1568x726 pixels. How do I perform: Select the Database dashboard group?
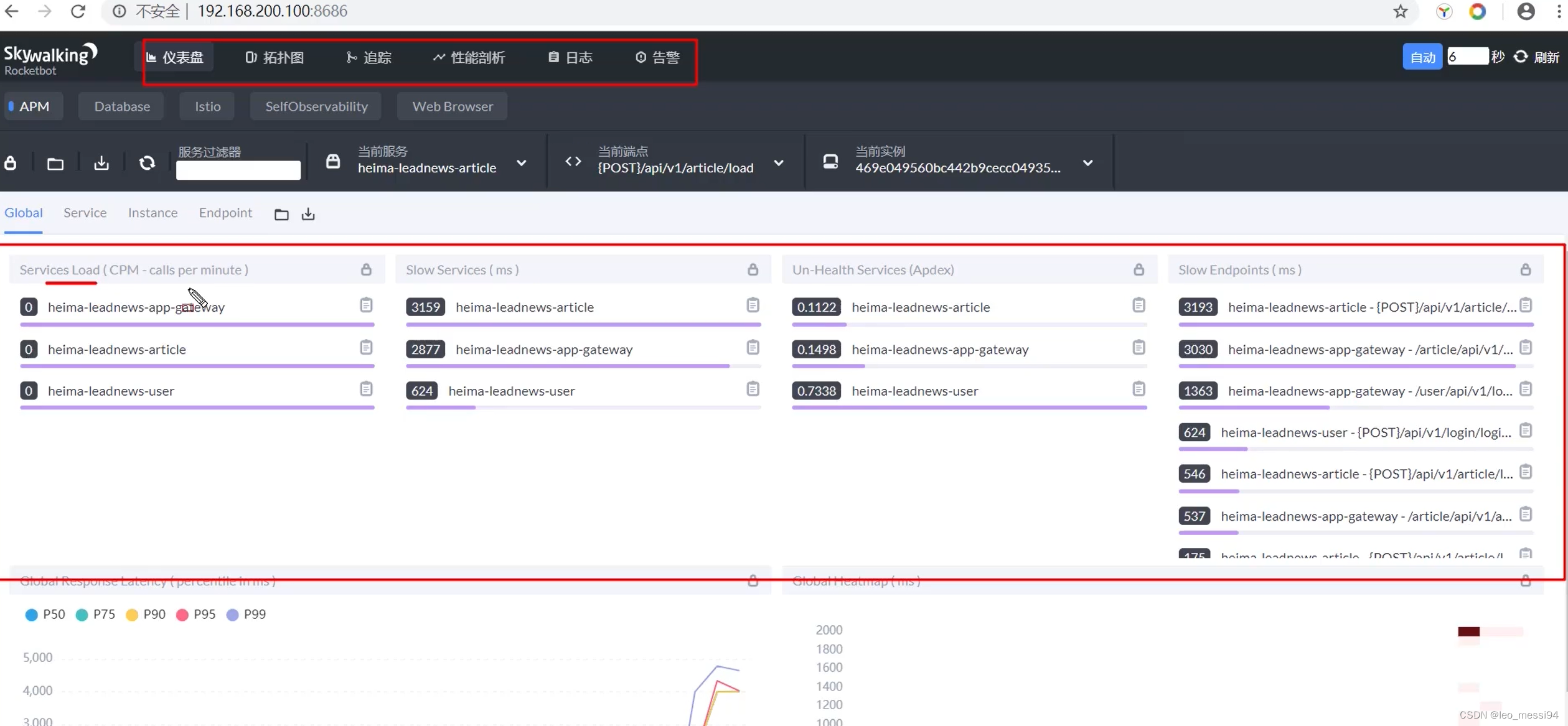(x=121, y=106)
